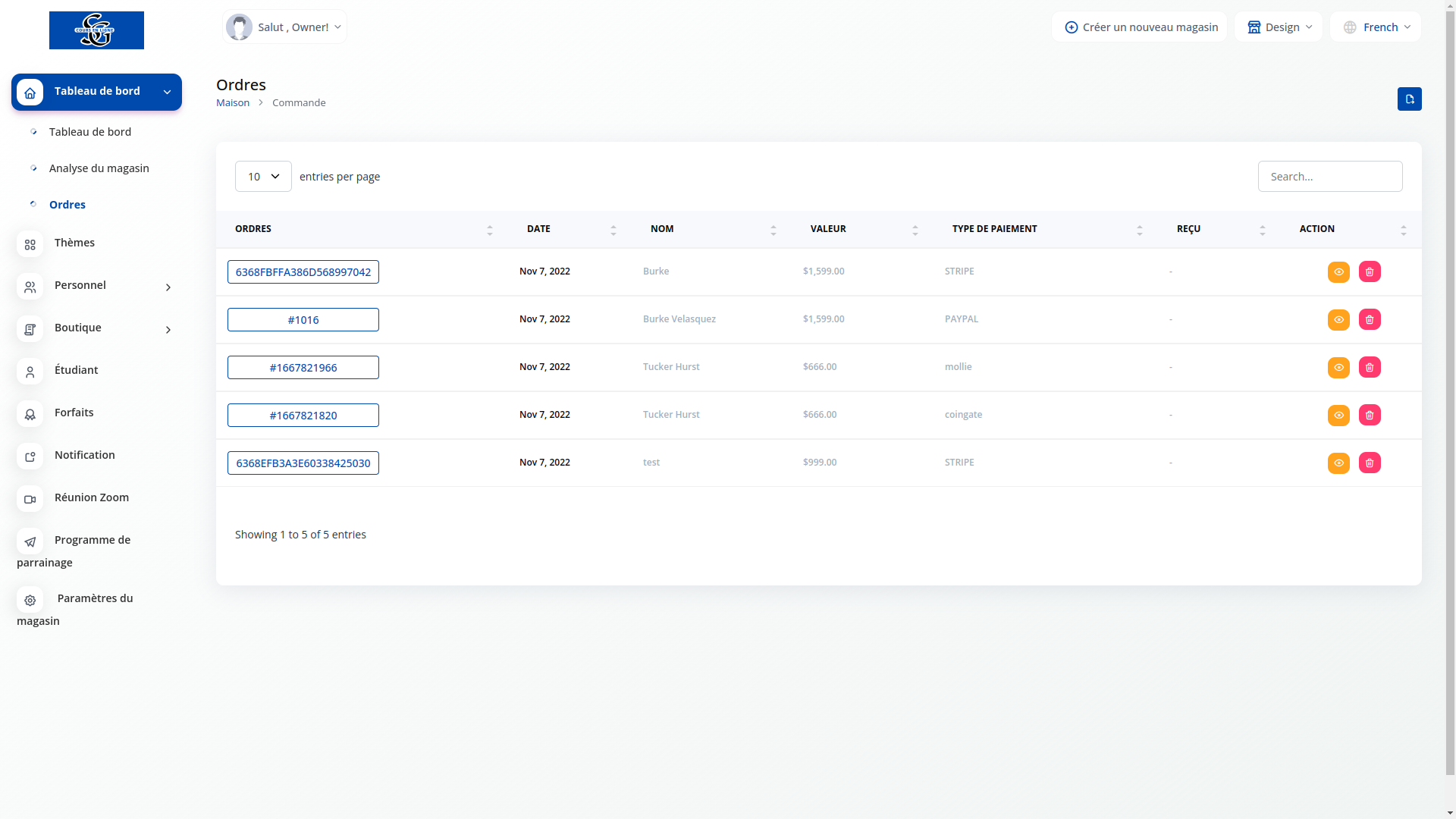Image resolution: width=1456 pixels, height=819 pixels.
Task: Open the Étudiant menu item
Action: click(76, 370)
